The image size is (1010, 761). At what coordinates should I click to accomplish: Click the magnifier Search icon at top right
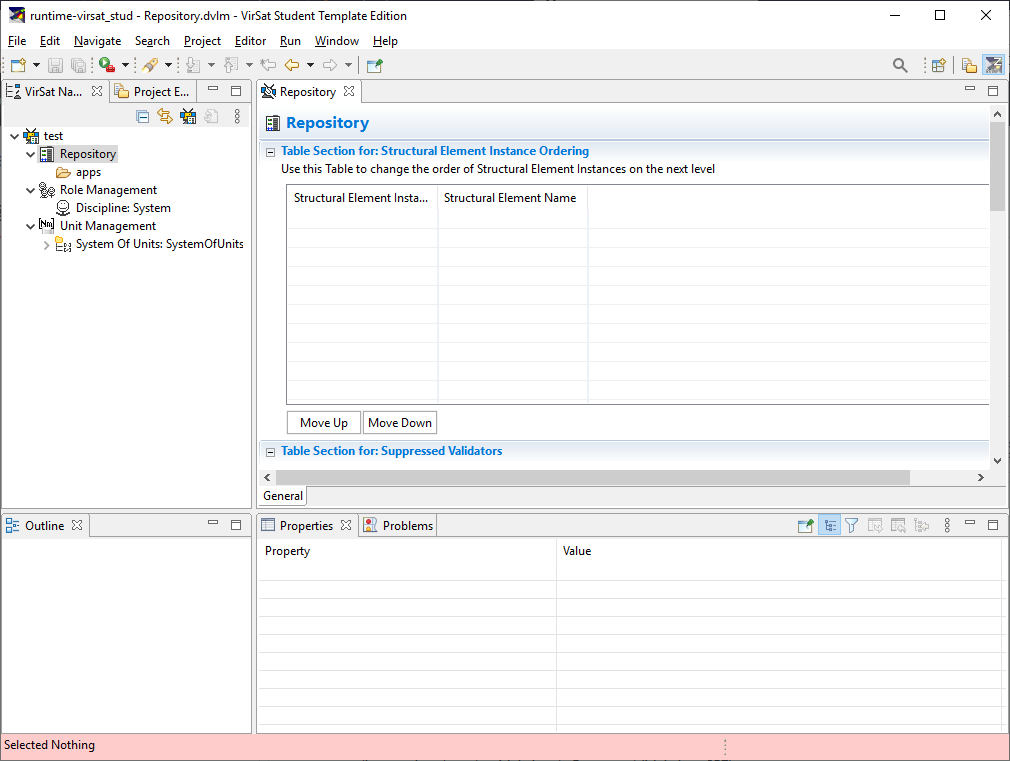tap(900, 65)
